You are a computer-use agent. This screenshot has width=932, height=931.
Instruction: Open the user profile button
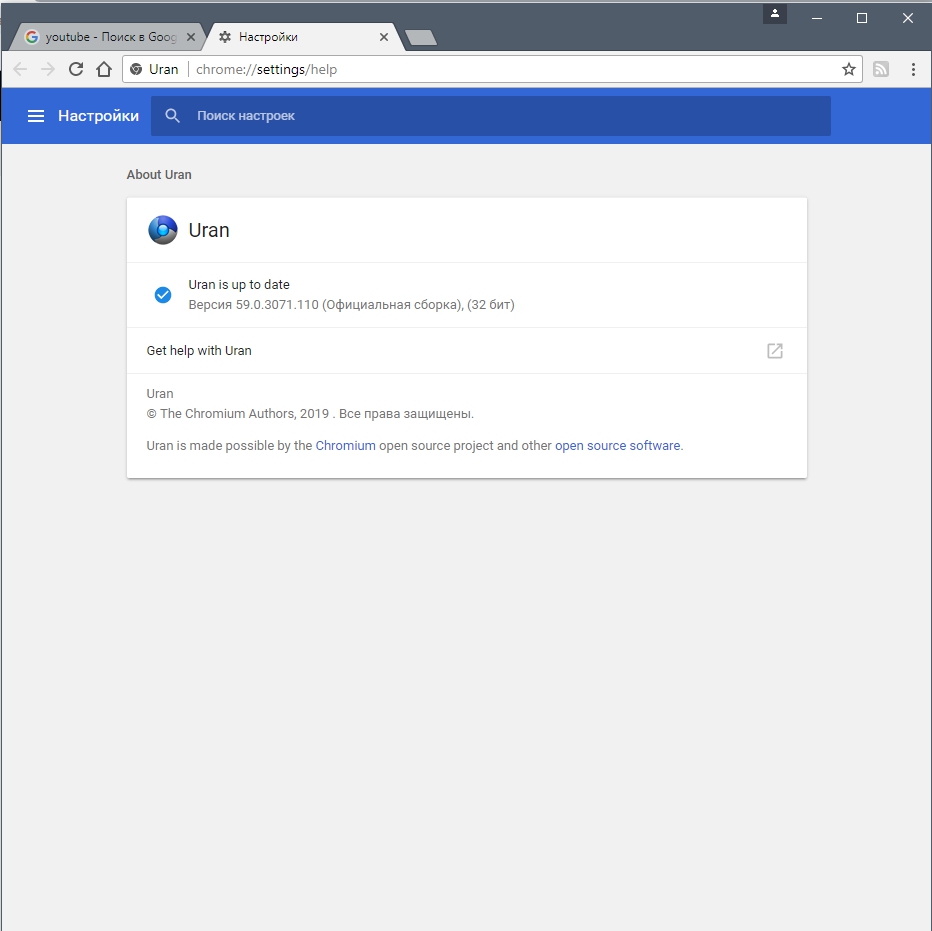(774, 14)
